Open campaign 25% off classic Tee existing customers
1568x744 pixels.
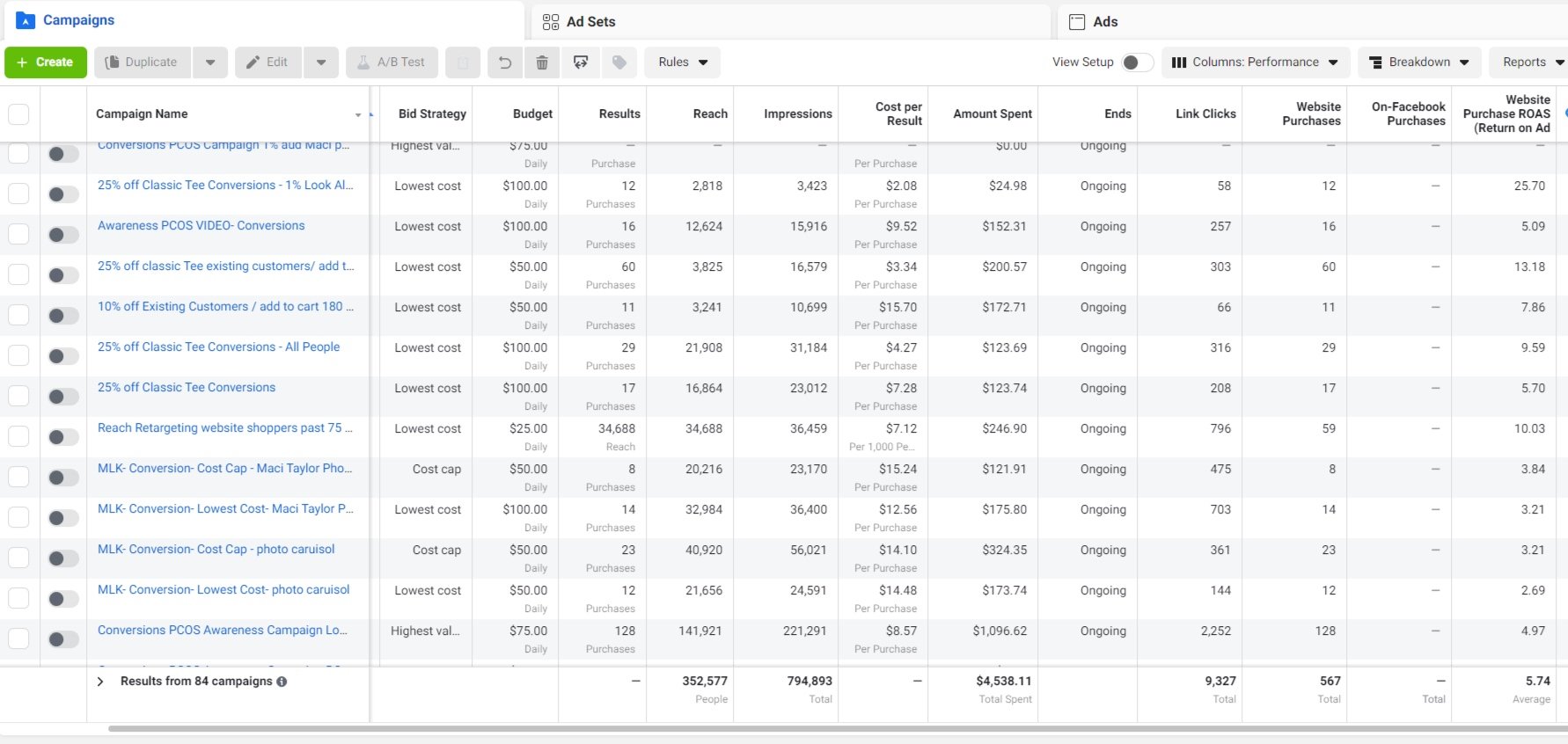(226, 266)
